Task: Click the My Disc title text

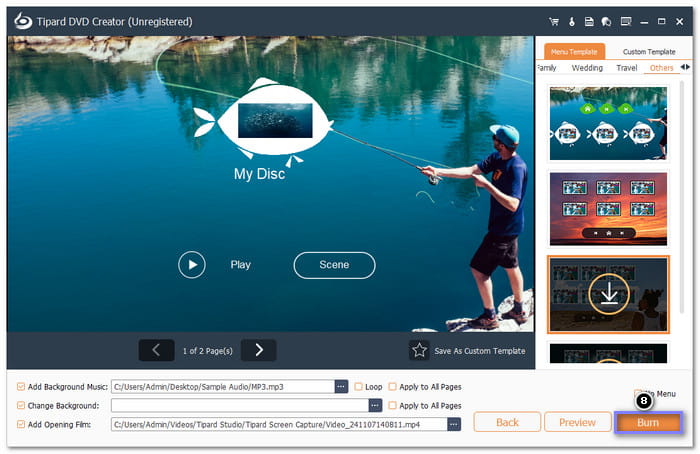Action: [259, 174]
